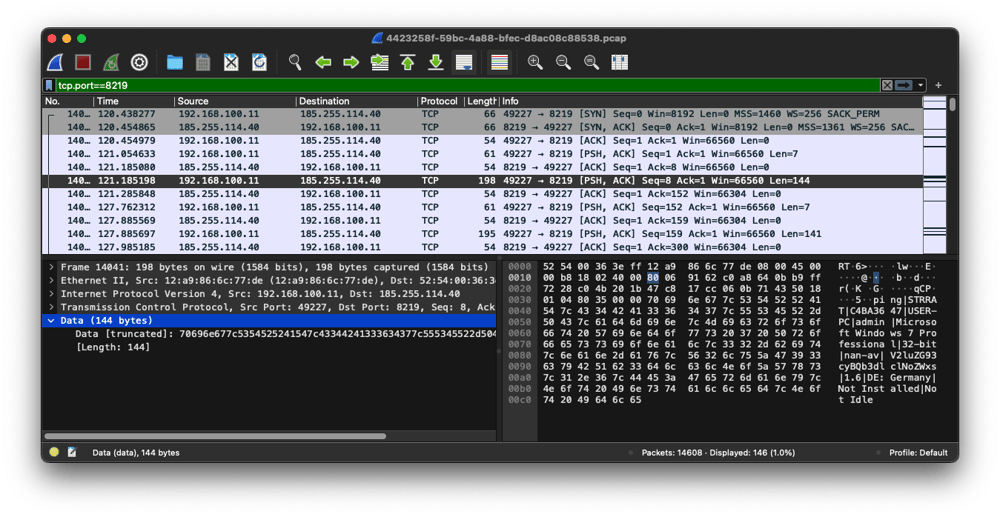Open capture options gear icon
Image resolution: width=1000 pixels, height=517 pixels.
click(140, 62)
